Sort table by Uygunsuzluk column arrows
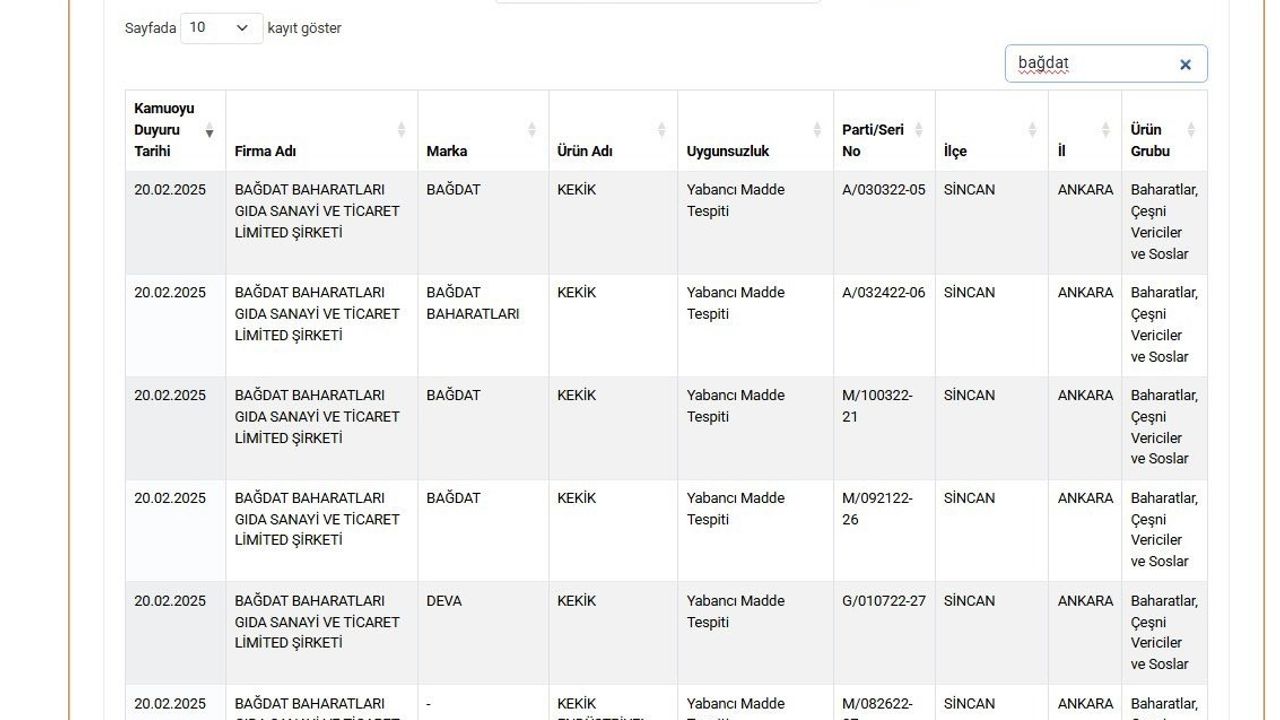This screenshot has height=720, width=1280. (817, 130)
